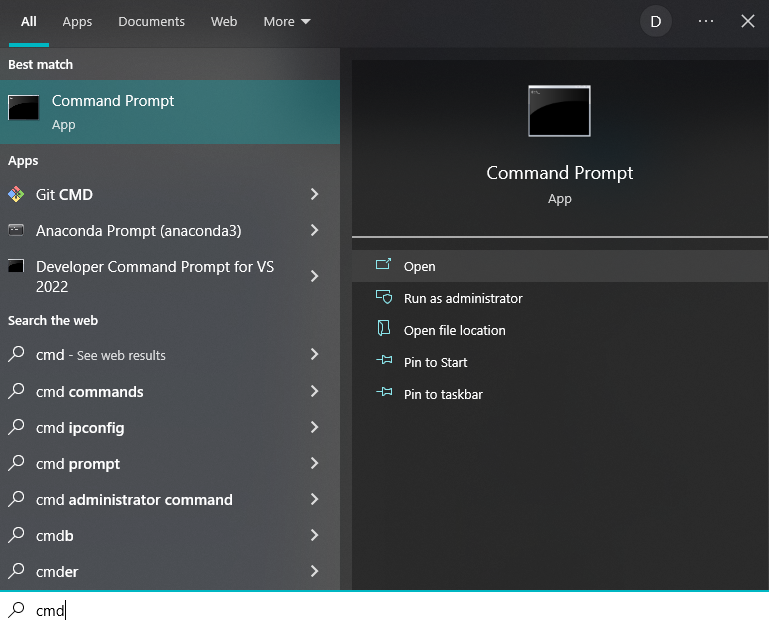Switch to the Web filter tab
The width and height of the screenshot is (769, 627).
point(224,22)
